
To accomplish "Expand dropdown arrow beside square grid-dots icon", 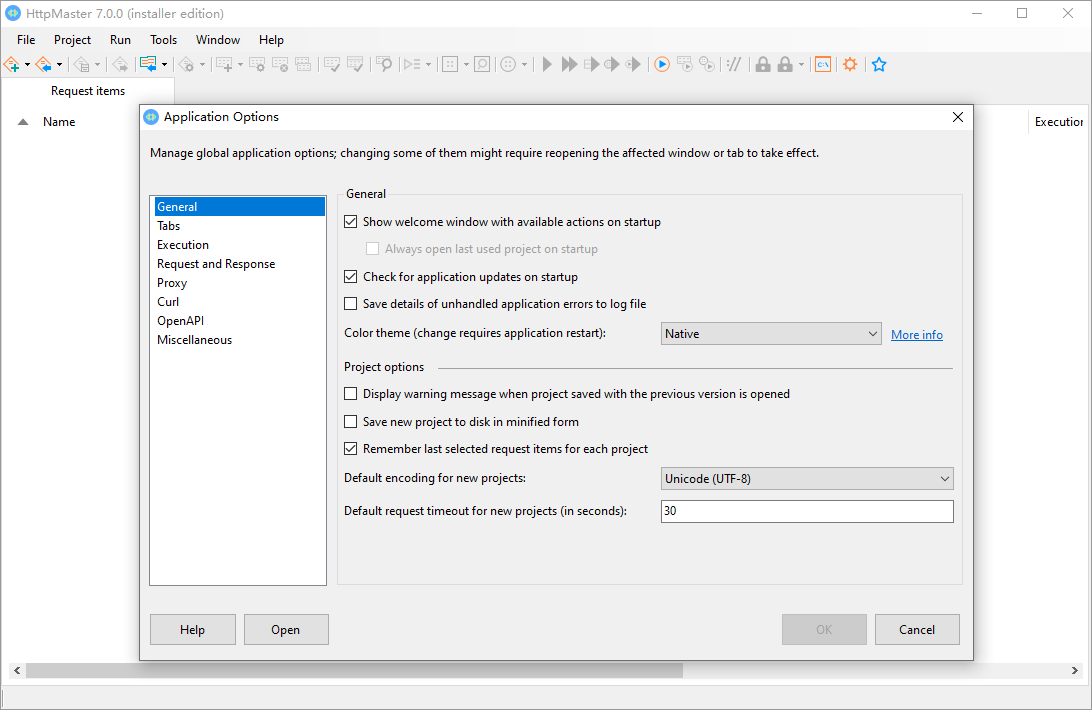I will click(x=466, y=65).
